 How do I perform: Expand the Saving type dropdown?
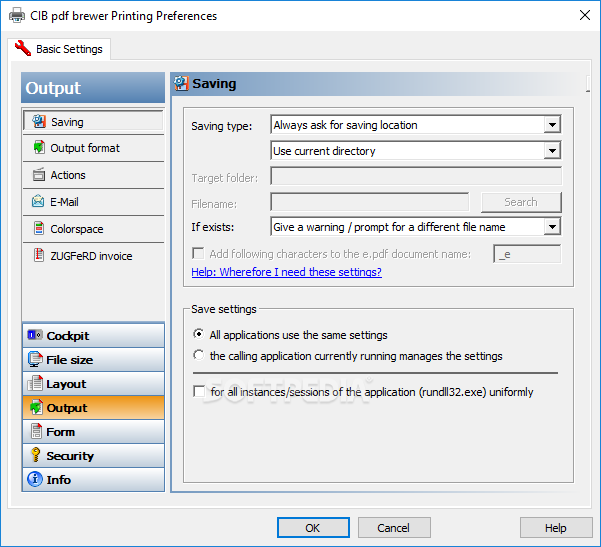point(552,125)
